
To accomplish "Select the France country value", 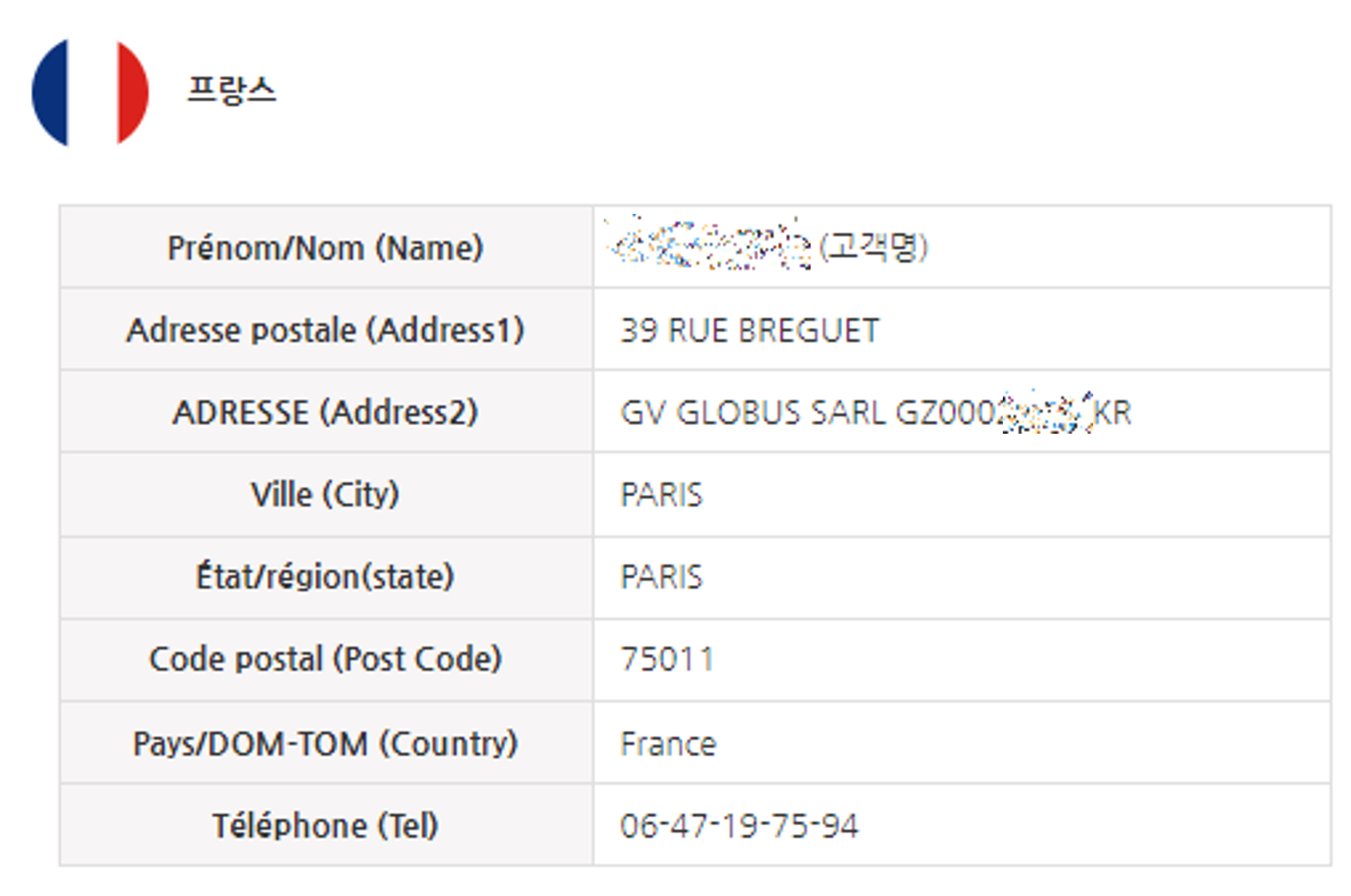I will tap(669, 745).
